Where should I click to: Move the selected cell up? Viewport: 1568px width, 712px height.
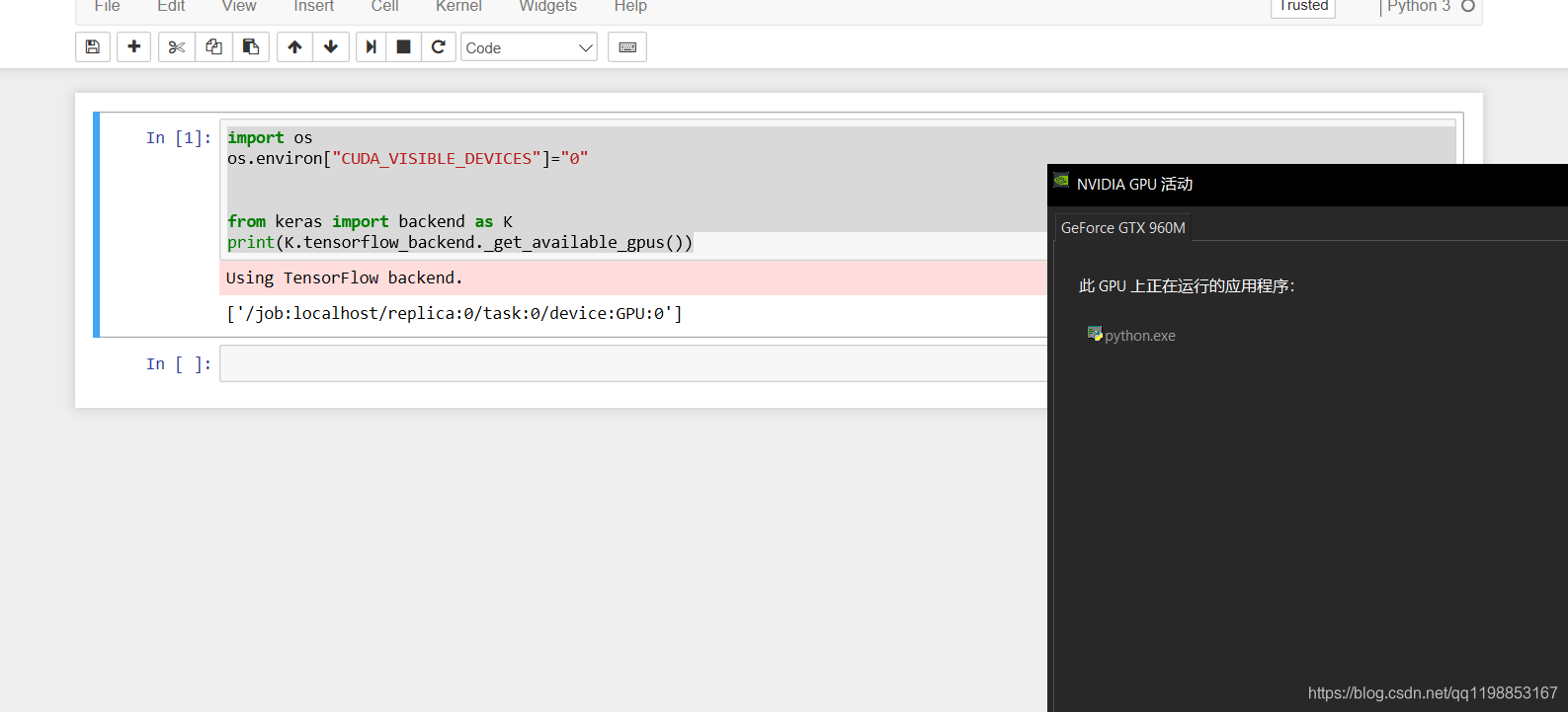[x=295, y=47]
